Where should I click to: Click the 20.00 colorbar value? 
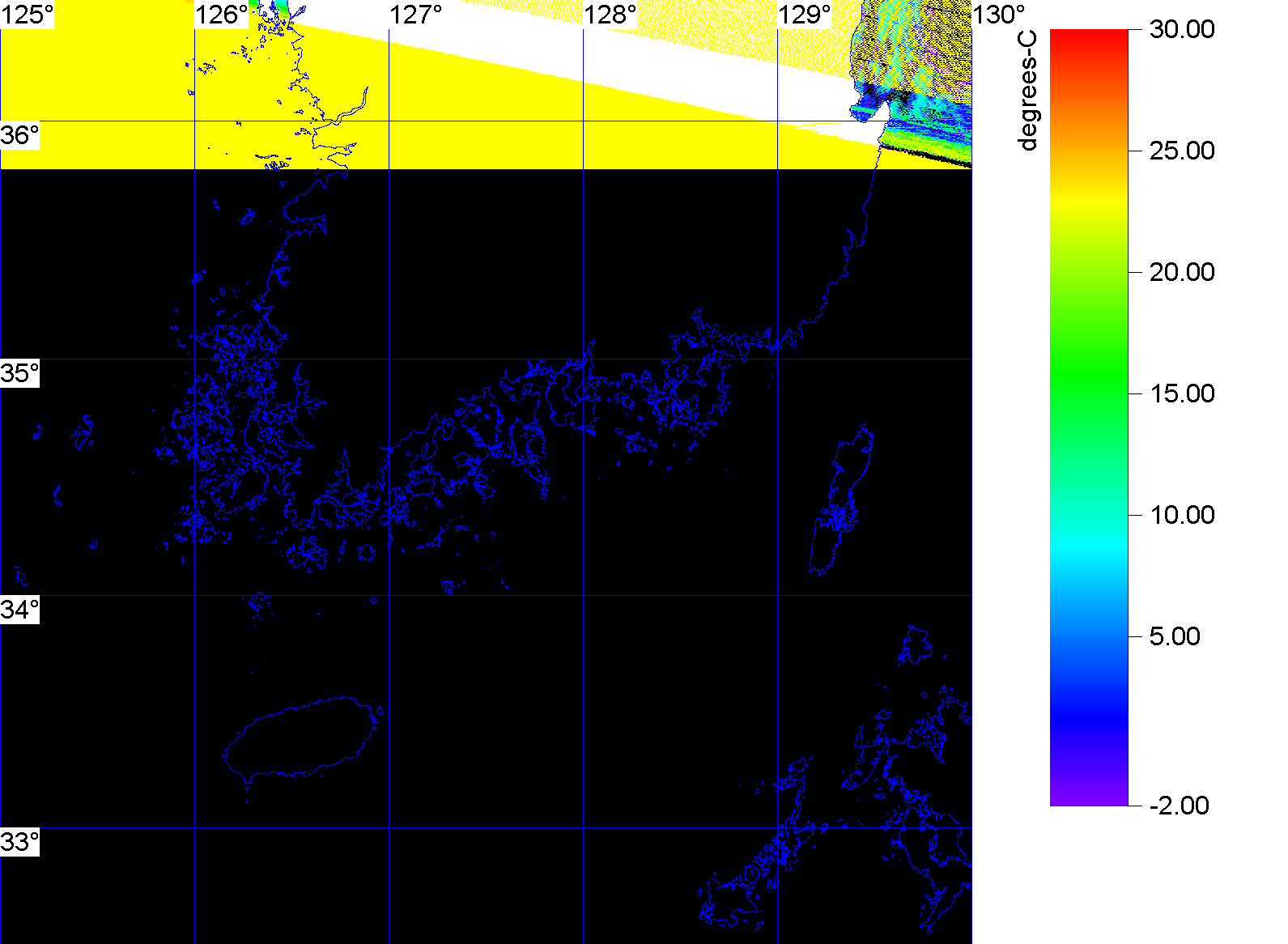pyautogui.click(x=1182, y=272)
